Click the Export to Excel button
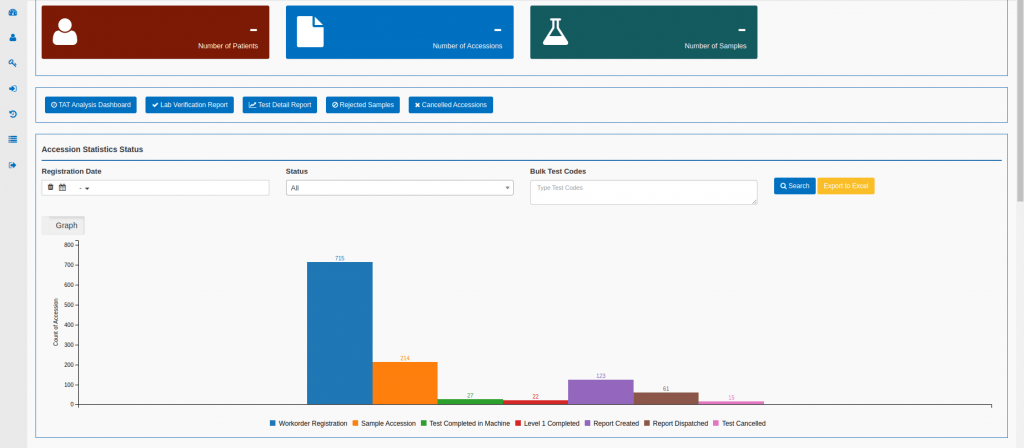 (845, 186)
